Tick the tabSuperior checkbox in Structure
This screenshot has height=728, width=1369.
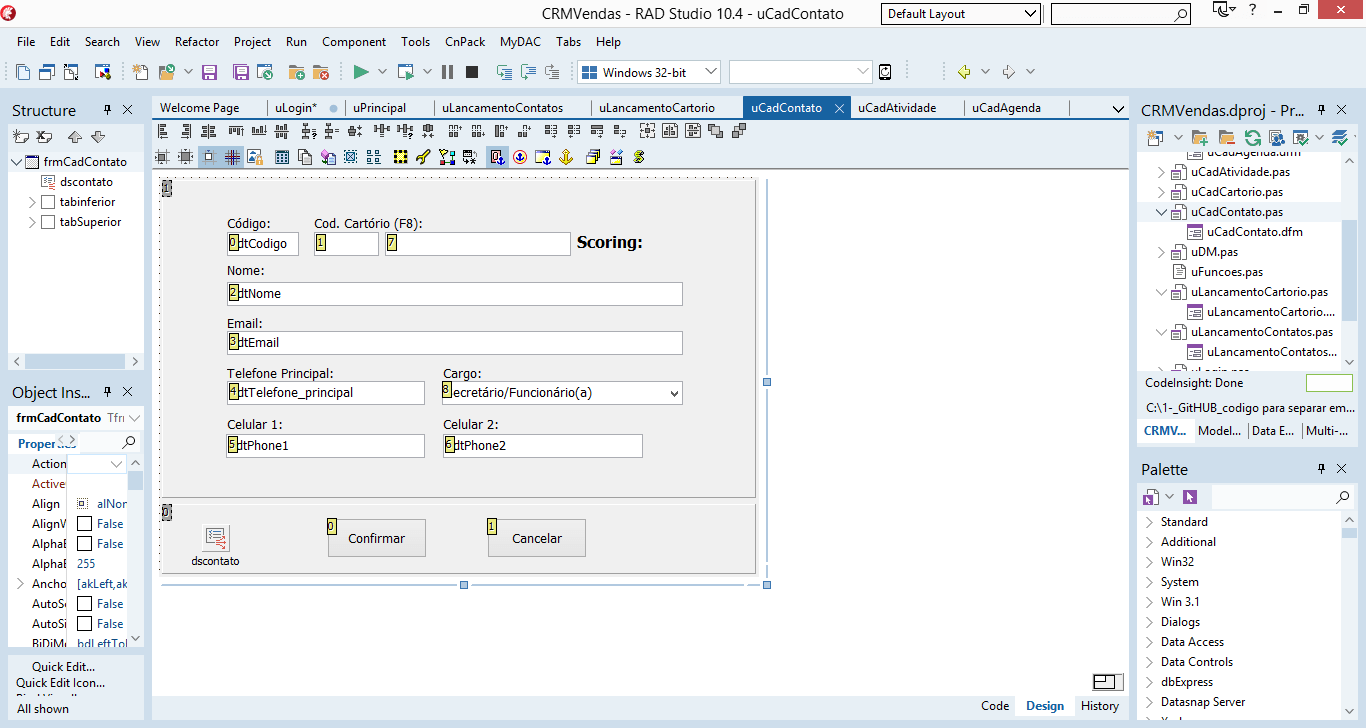pyautogui.click(x=48, y=222)
